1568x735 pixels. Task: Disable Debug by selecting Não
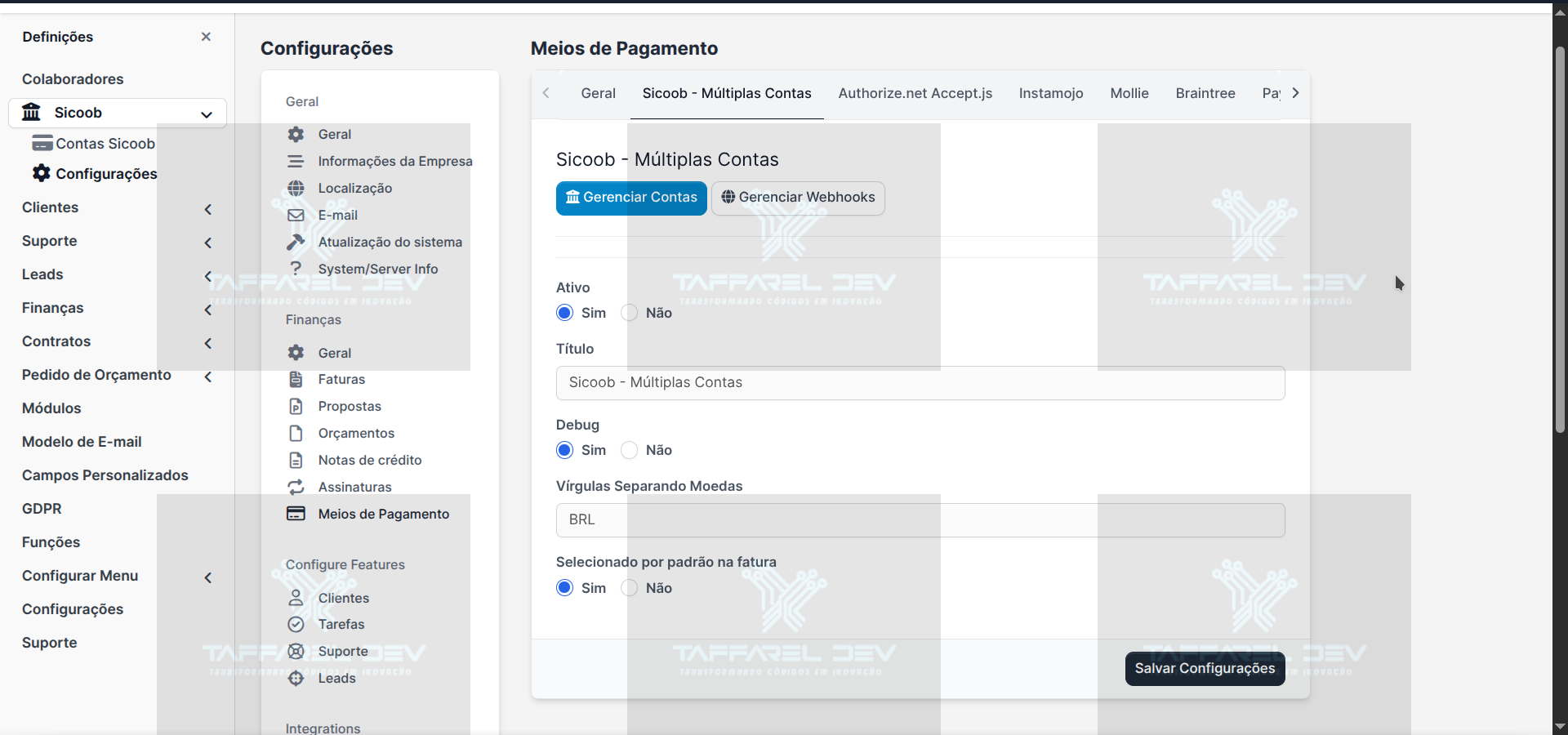(630, 450)
